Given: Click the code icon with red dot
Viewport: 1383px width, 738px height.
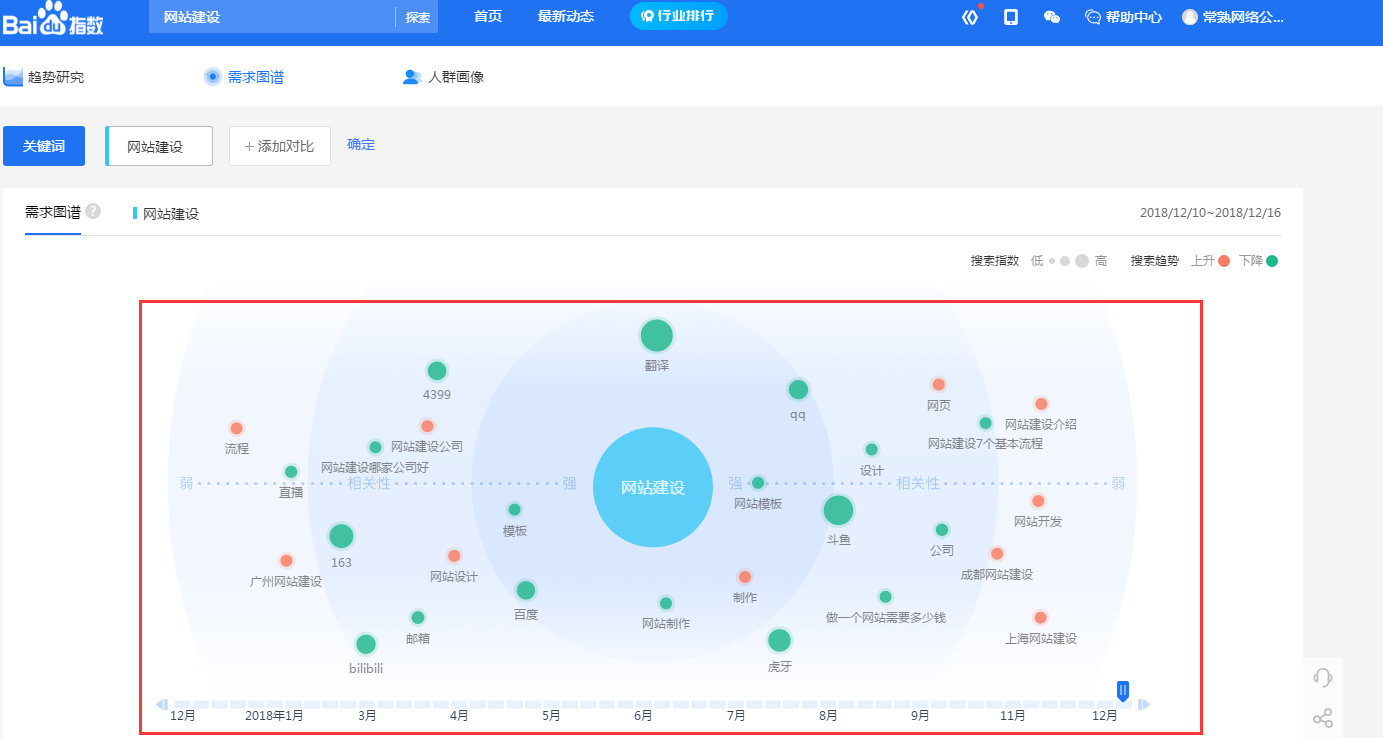Looking at the screenshot, I should (x=969, y=17).
